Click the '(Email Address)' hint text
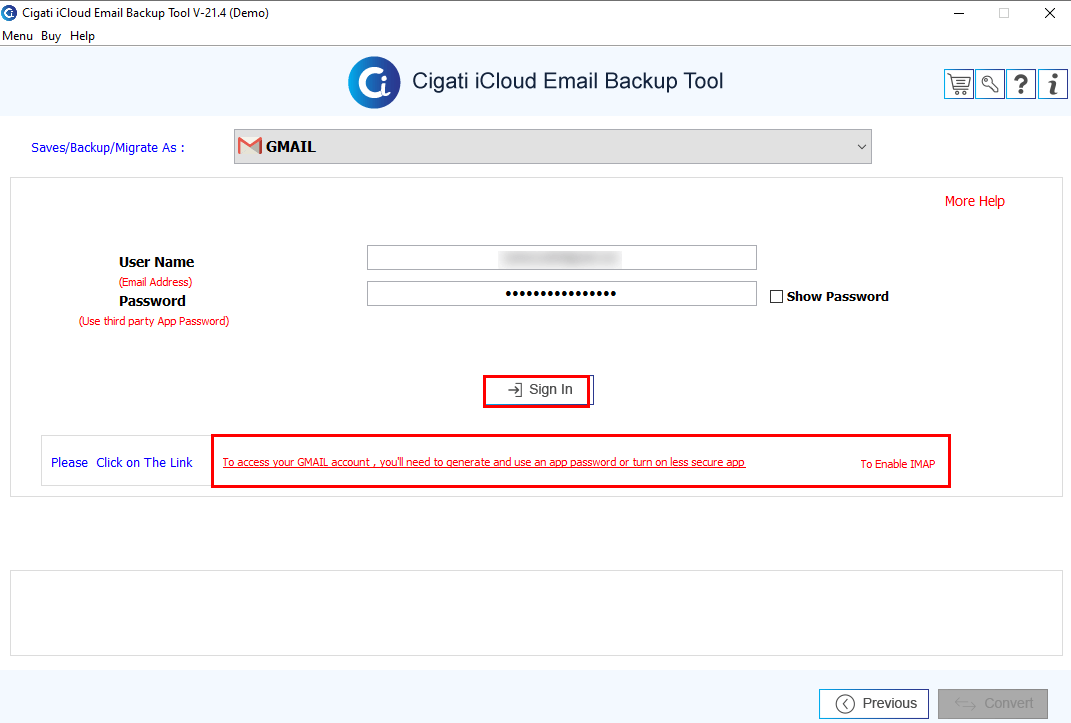This screenshot has width=1071, height=723. (156, 282)
